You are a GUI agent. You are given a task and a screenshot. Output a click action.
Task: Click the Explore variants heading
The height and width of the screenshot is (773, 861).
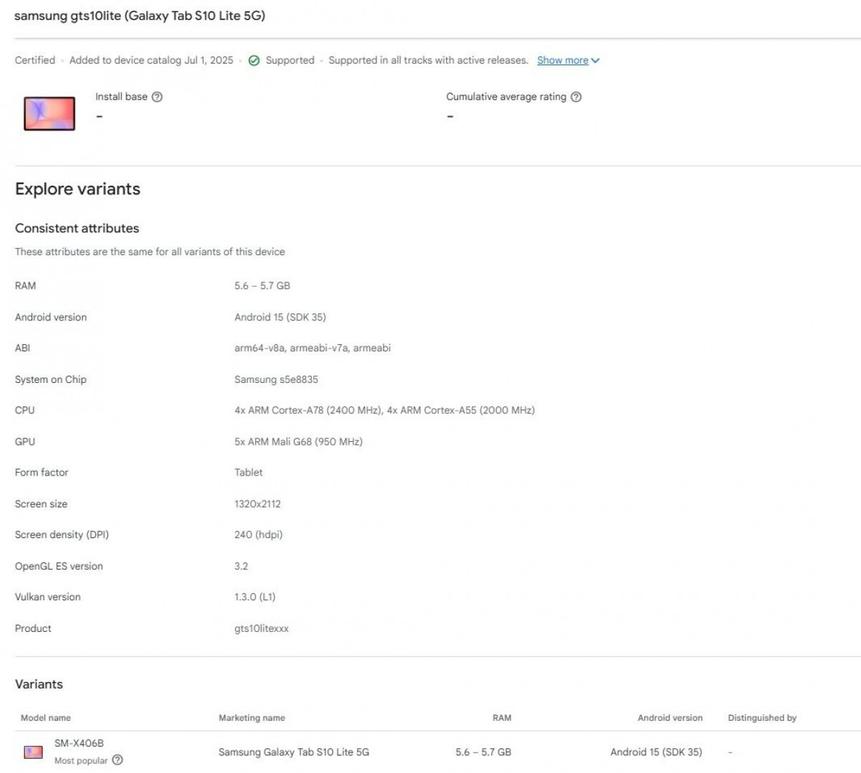click(x=77, y=189)
